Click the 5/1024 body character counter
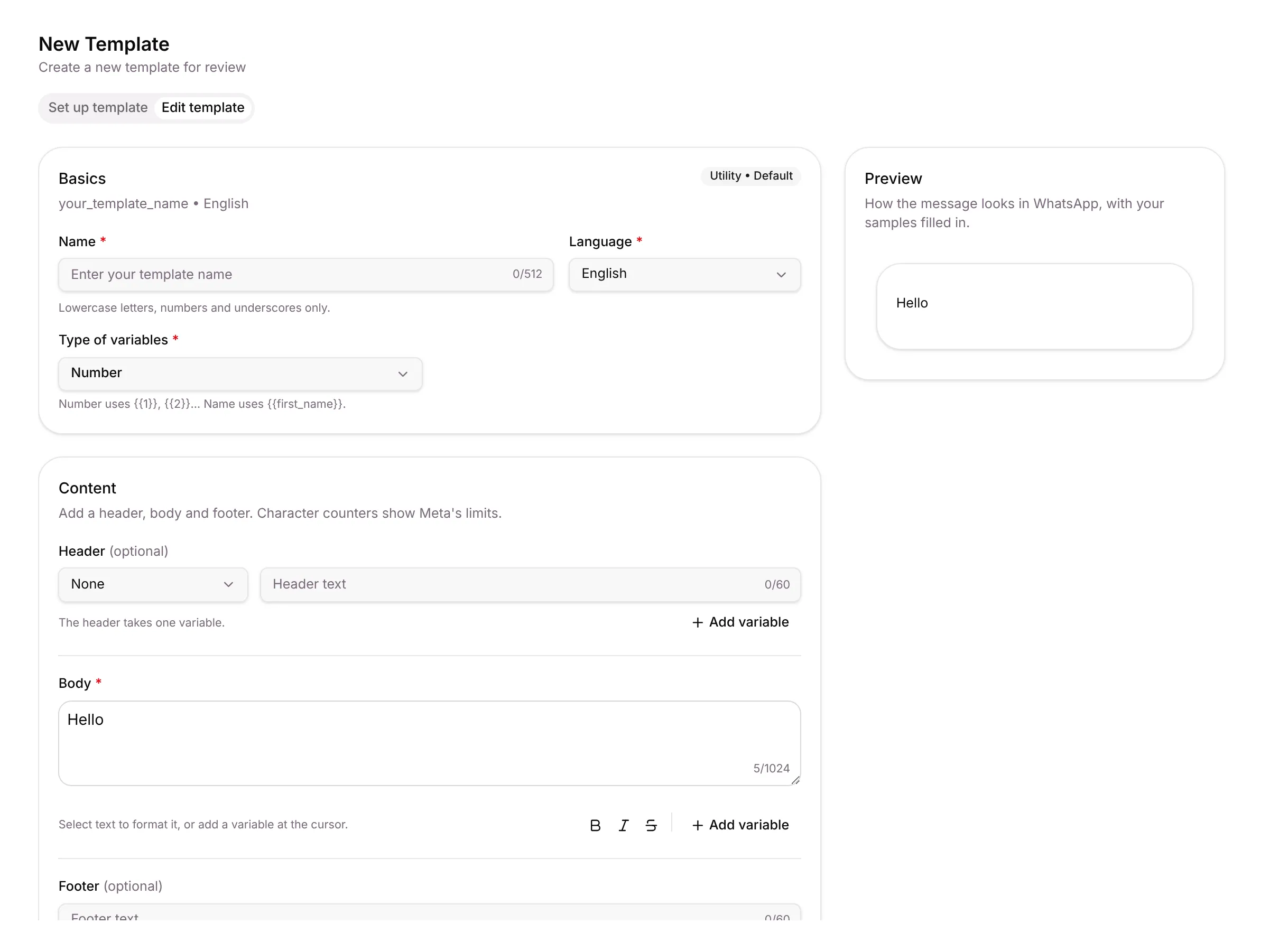The image size is (1279, 952). pyautogui.click(x=771, y=768)
